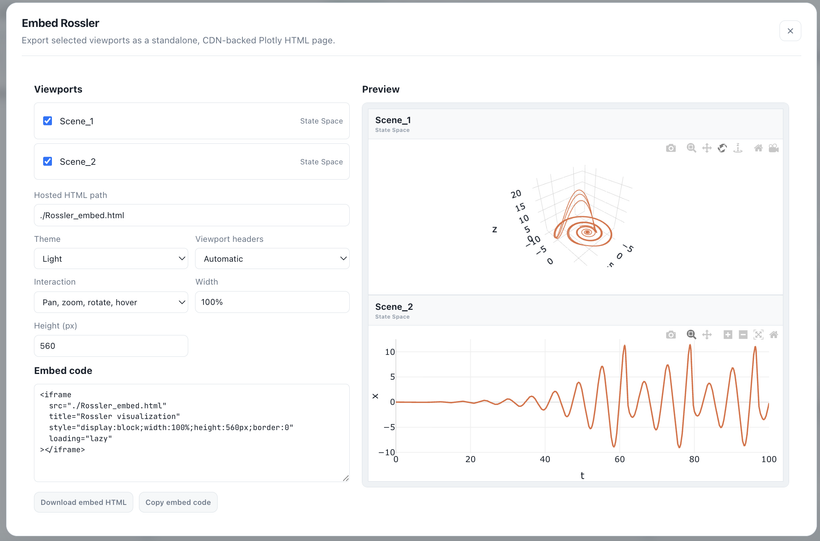Click inside the embed code textarea
This screenshot has width=820, height=541.
coord(191,433)
